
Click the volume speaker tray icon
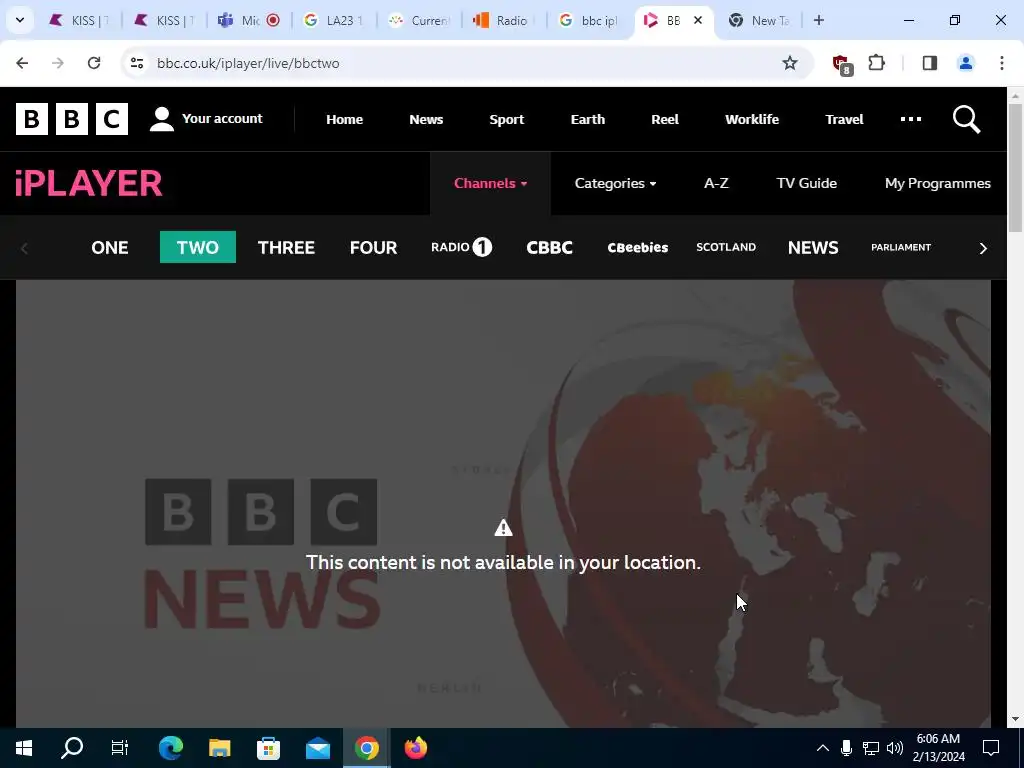895,748
